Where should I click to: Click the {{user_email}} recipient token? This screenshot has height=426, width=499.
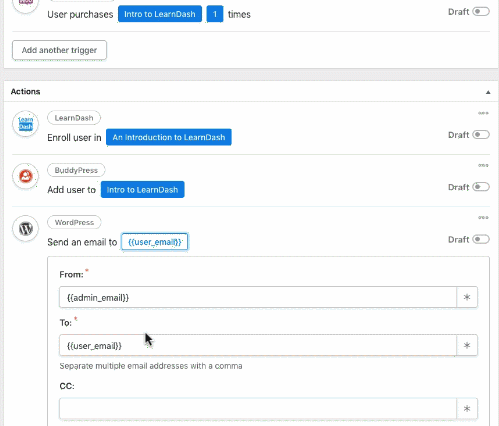pos(154,242)
